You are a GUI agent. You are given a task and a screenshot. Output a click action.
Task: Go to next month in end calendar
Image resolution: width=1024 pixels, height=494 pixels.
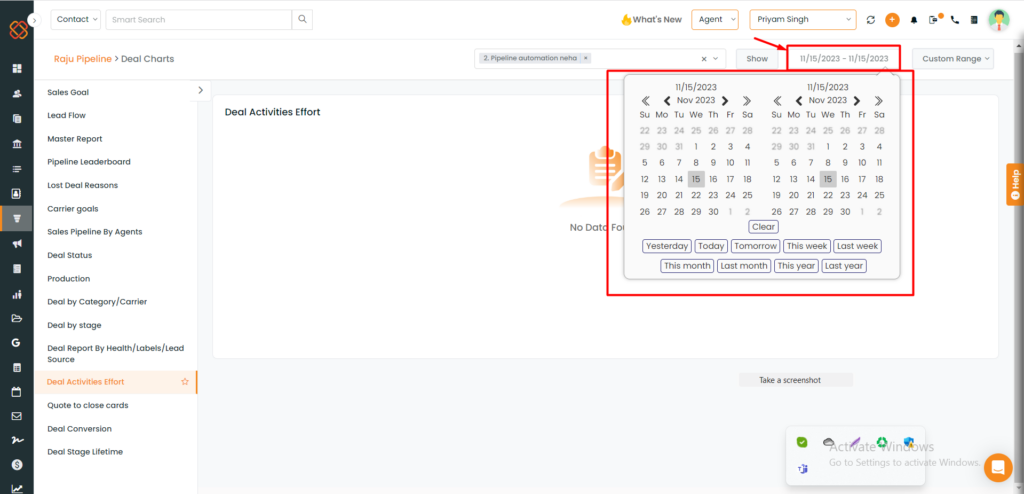pyautogui.click(x=857, y=101)
